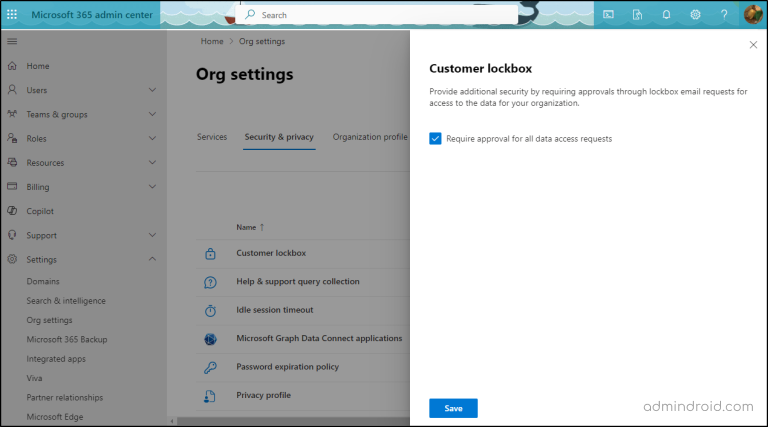Open Microsoft Graph Data Connect applications

[319, 338]
